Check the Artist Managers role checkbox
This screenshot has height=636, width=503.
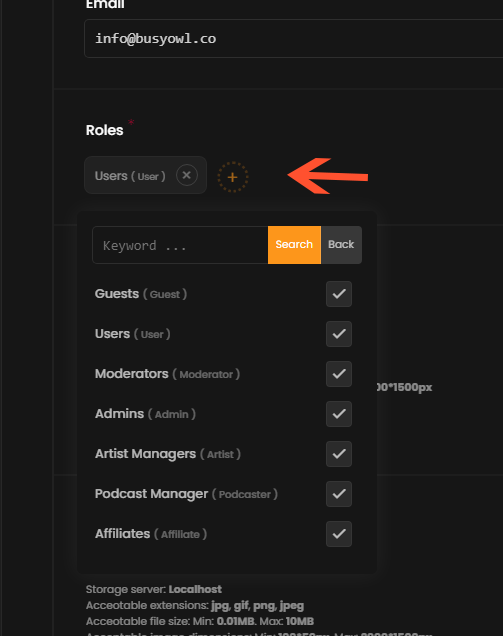click(339, 453)
